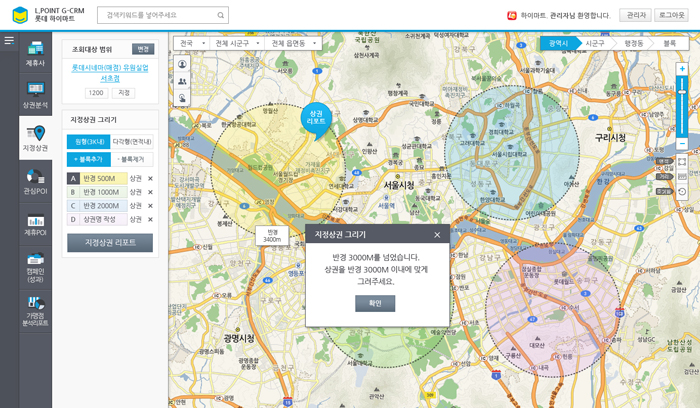Click the 반경 2000M blue name field
The height and width of the screenshot is (408, 700).
[x=103, y=206]
